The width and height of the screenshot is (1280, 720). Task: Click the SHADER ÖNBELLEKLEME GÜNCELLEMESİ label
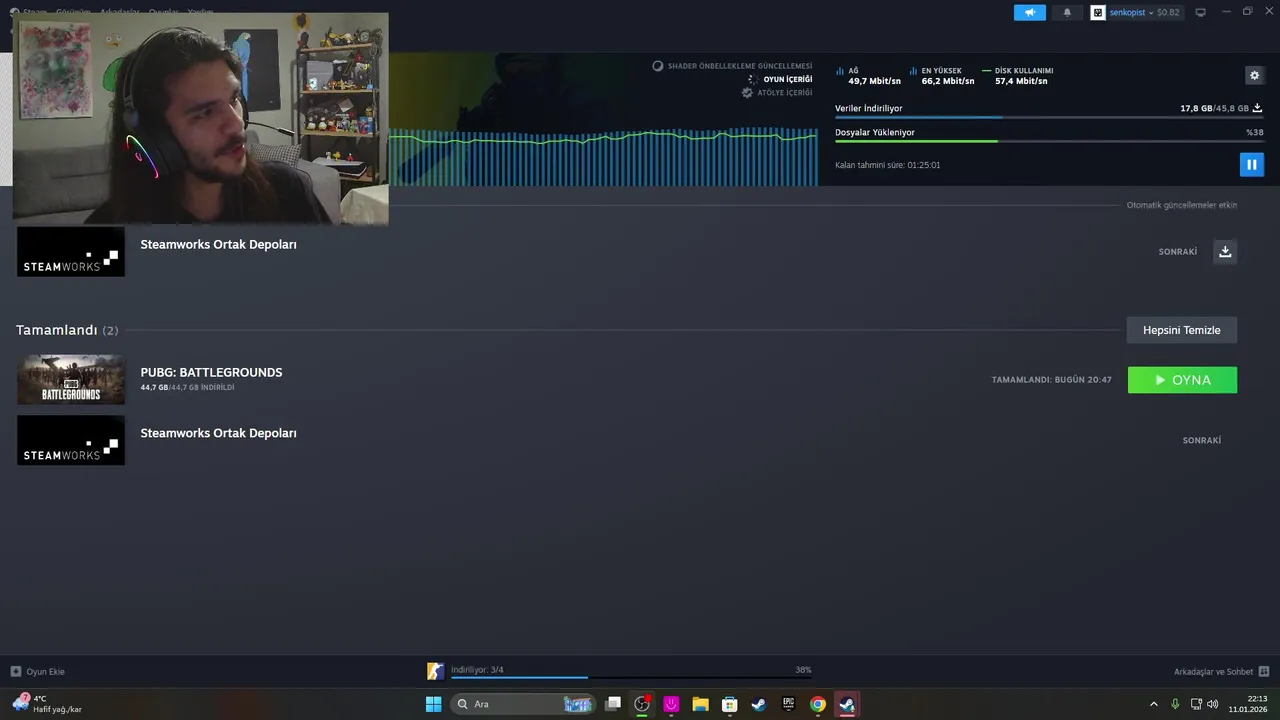tap(740, 66)
